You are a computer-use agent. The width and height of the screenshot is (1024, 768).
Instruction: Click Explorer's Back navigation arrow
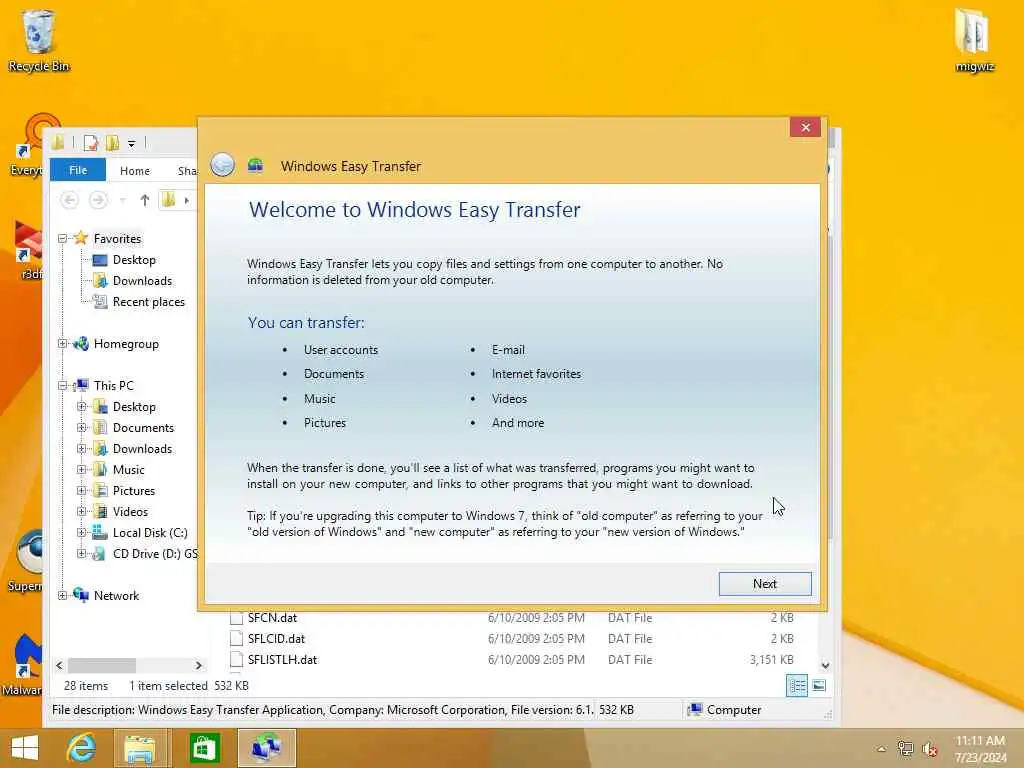tap(69, 200)
